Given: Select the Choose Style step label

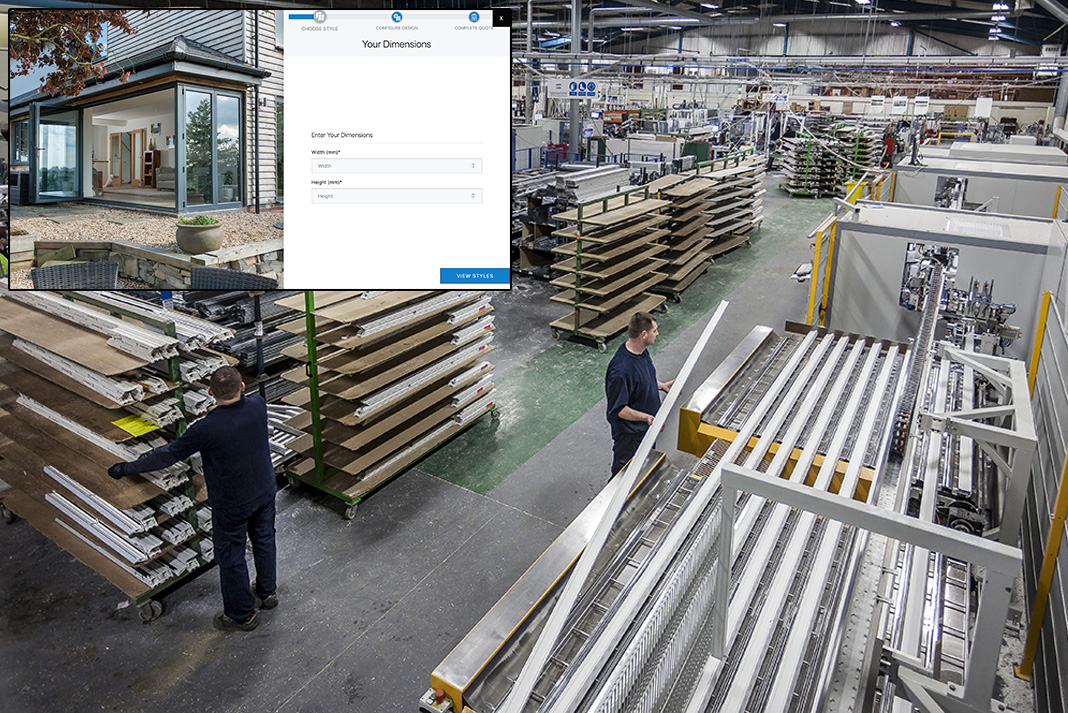Looking at the screenshot, I should click(x=320, y=28).
